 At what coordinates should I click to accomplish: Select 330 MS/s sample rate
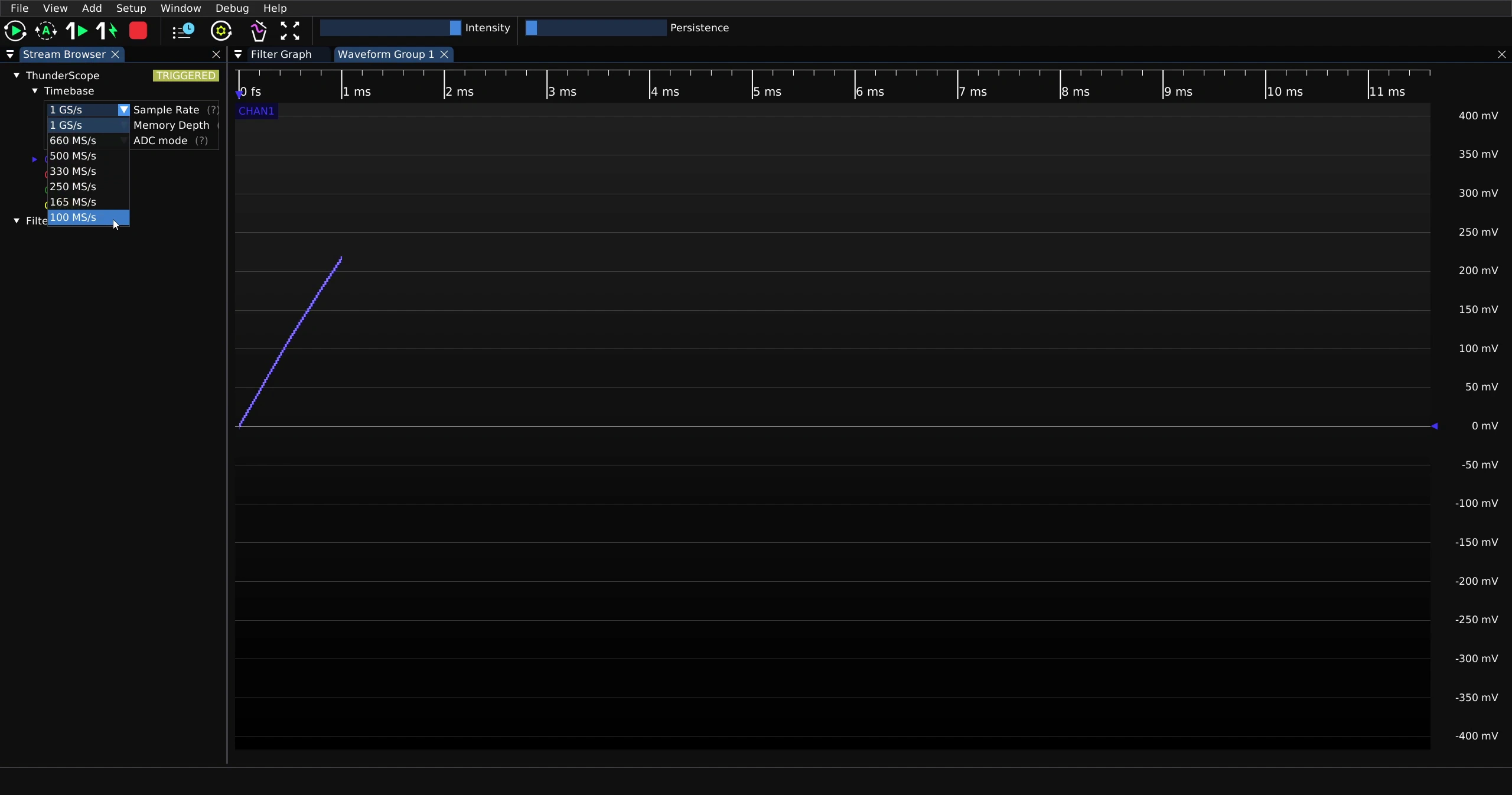[x=88, y=171]
